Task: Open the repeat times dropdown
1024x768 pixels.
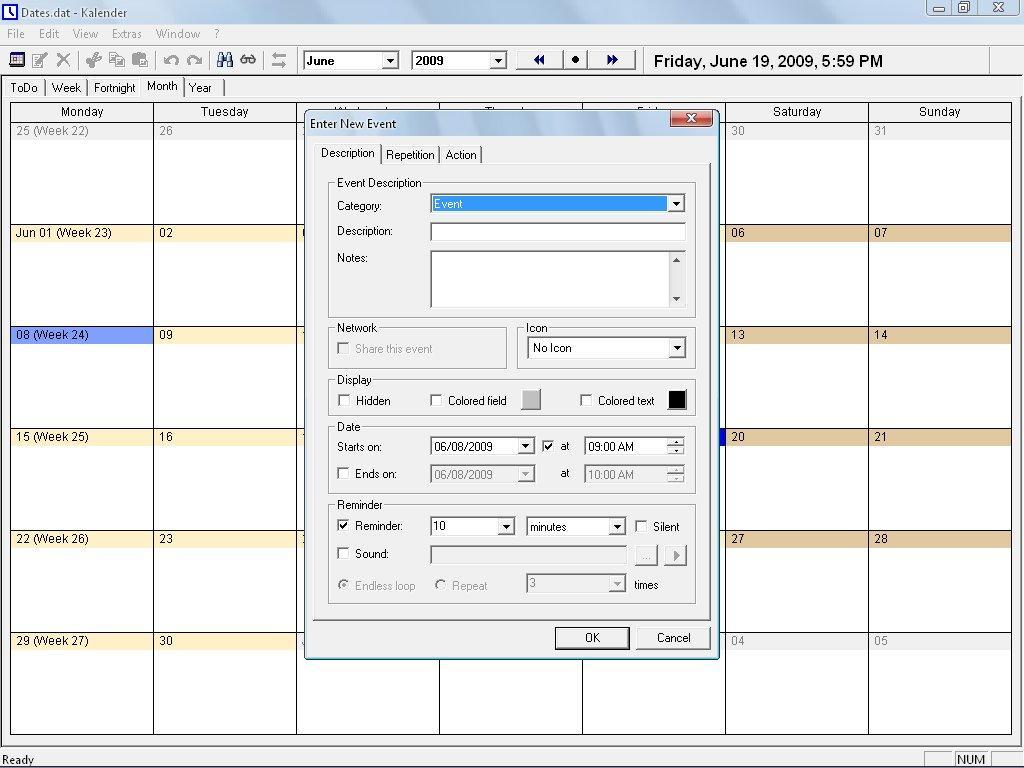Action: [616, 583]
